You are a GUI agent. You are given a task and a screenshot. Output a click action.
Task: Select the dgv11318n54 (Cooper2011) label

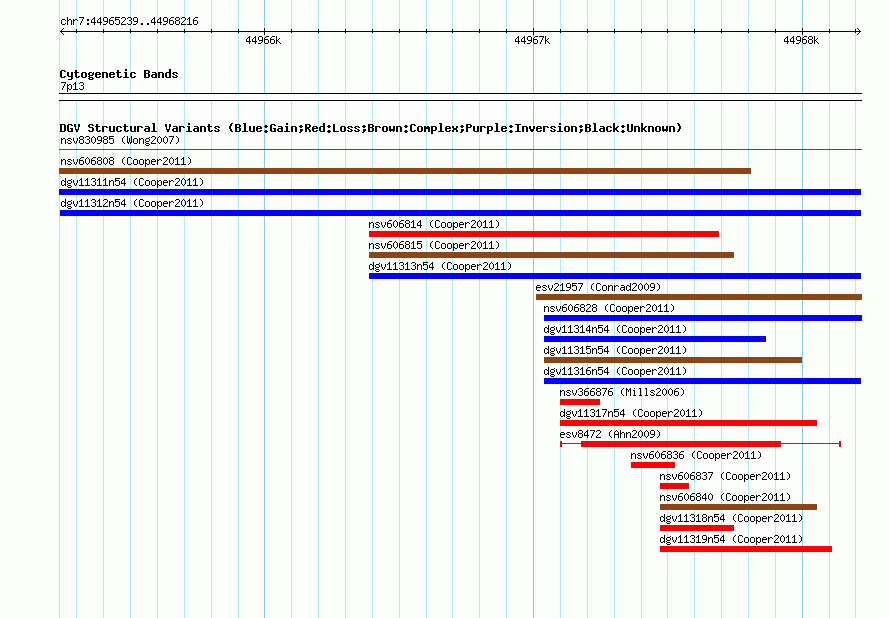tap(731, 518)
